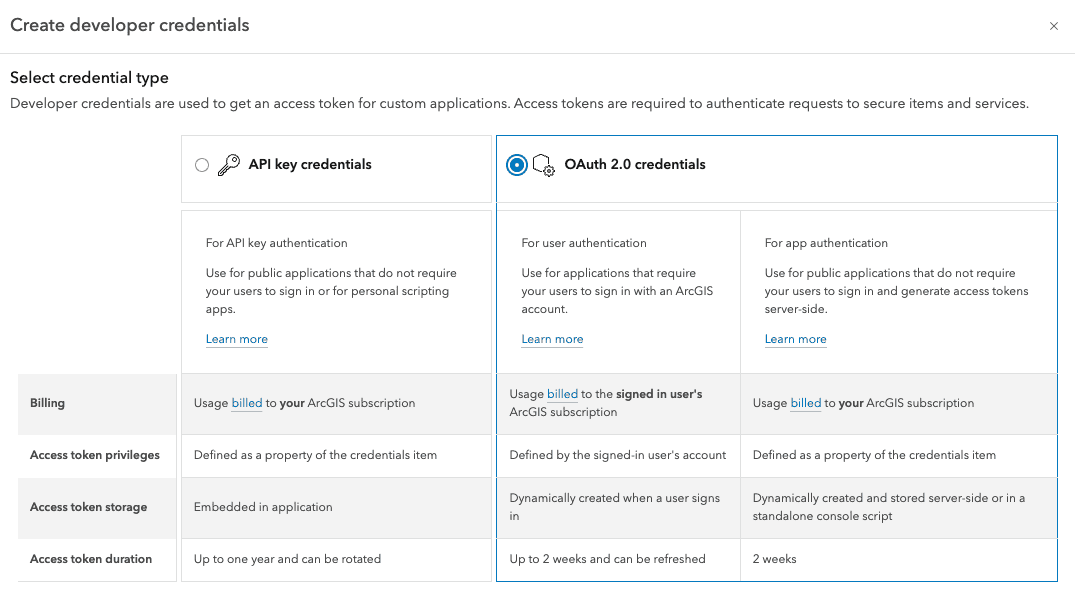Click the 'OAuth 2.0 credentials' label
1075x598 pixels.
(x=634, y=165)
